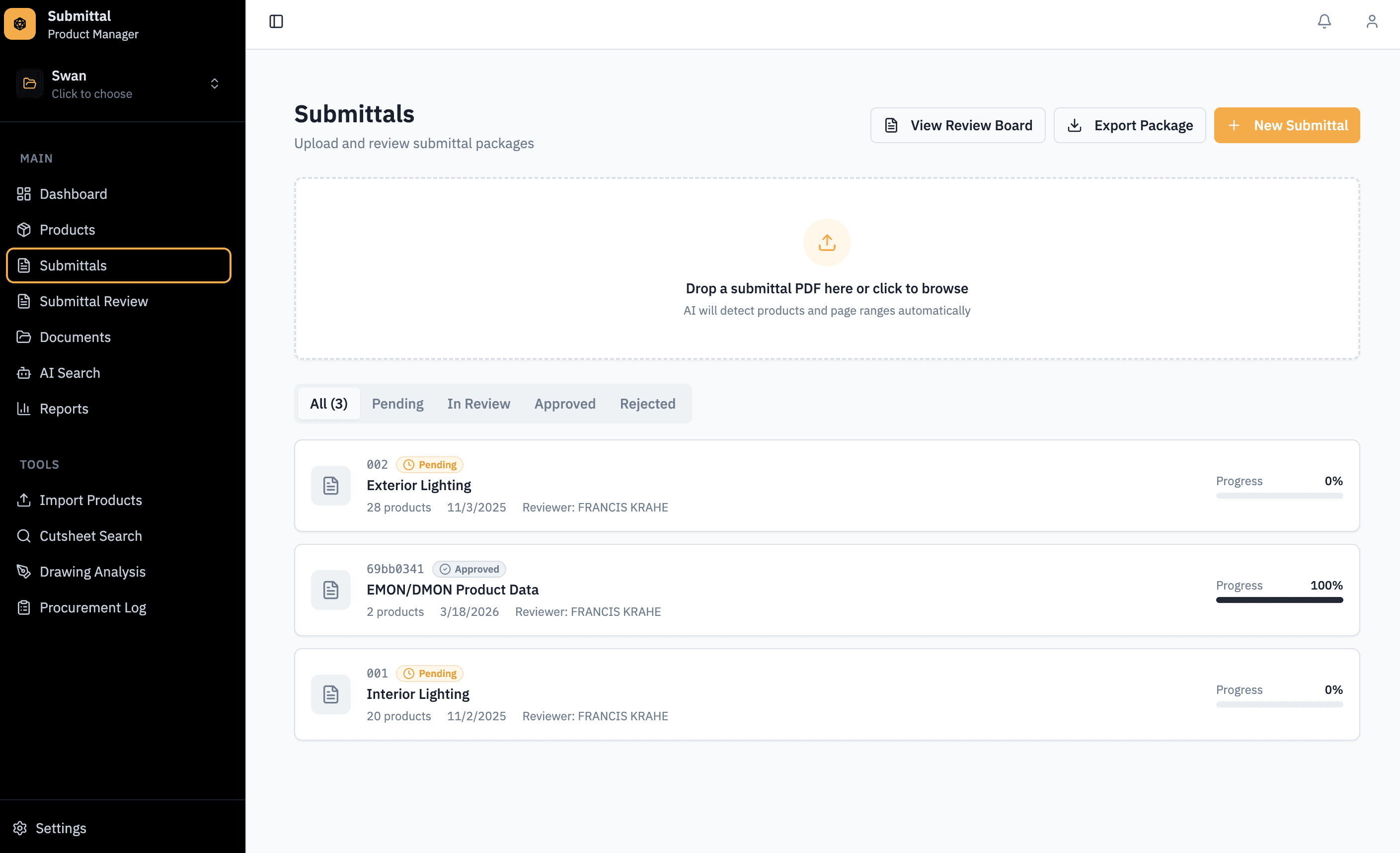Image resolution: width=1400 pixels, height=853 pixels.
Task: Open Settings at sidebar bottom
Action: point(60,828)
